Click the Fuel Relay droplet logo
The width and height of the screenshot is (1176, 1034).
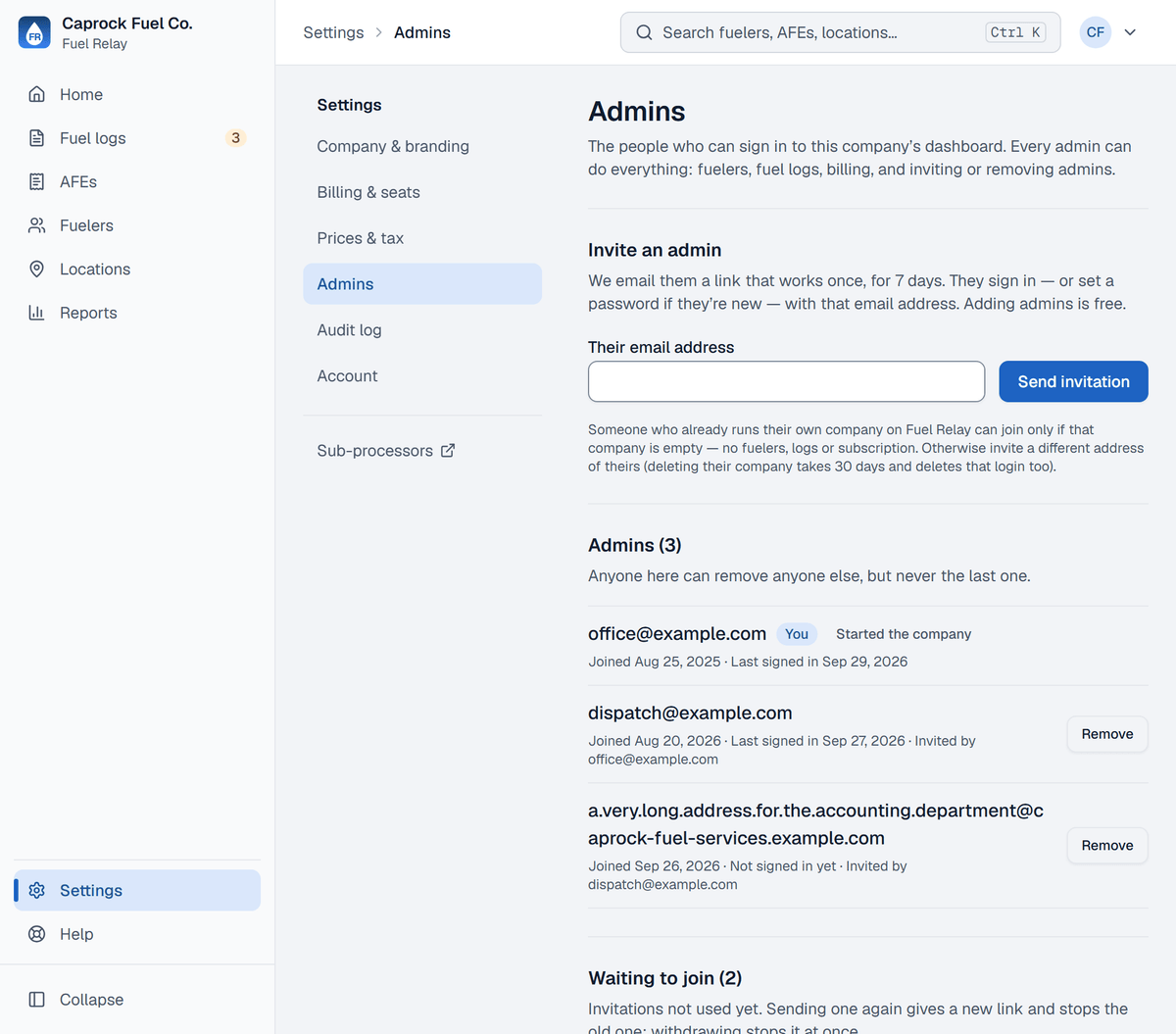pyautogui.click(x=34, y=32)
